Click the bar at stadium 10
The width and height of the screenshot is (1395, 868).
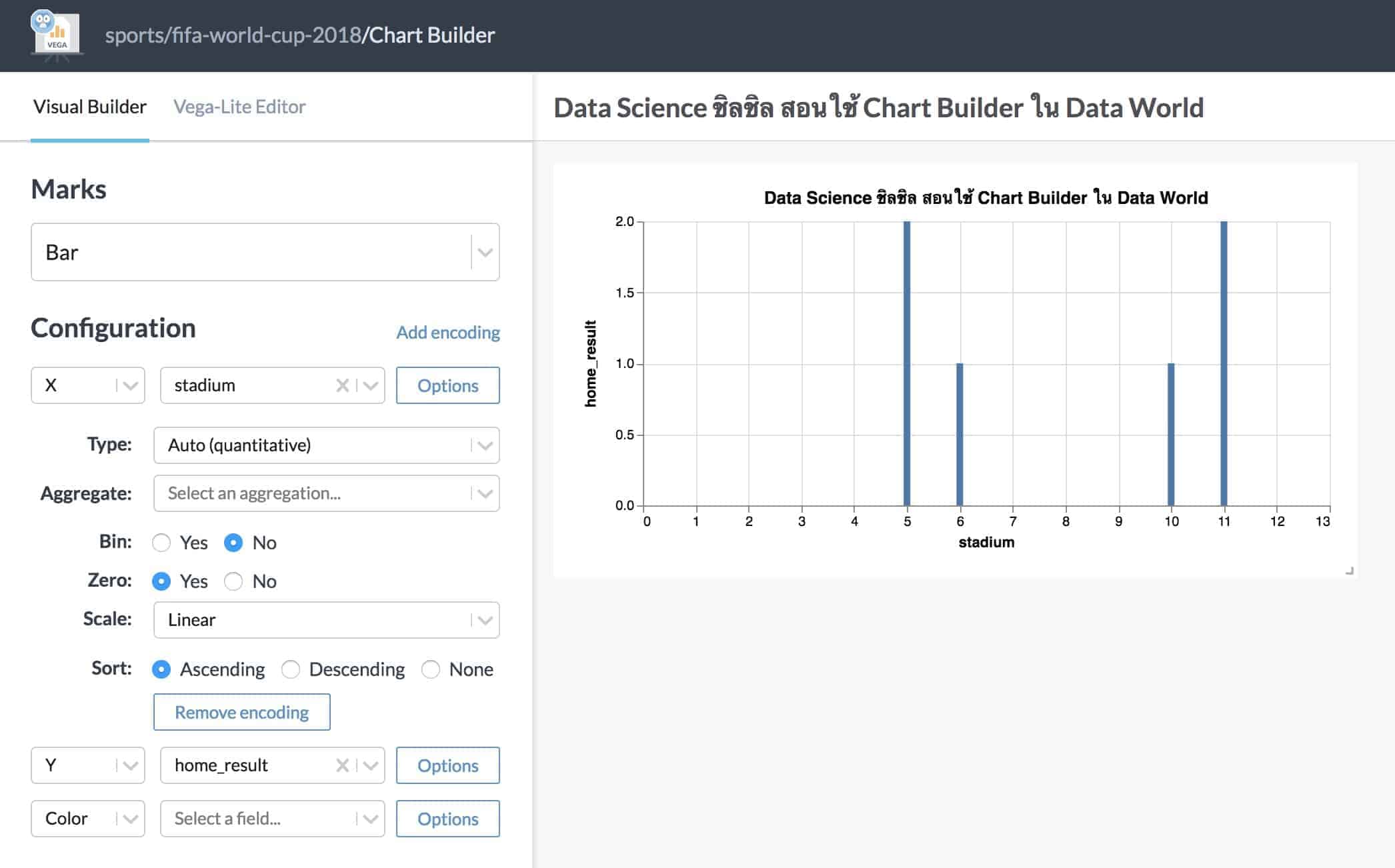coord(1171,435)
